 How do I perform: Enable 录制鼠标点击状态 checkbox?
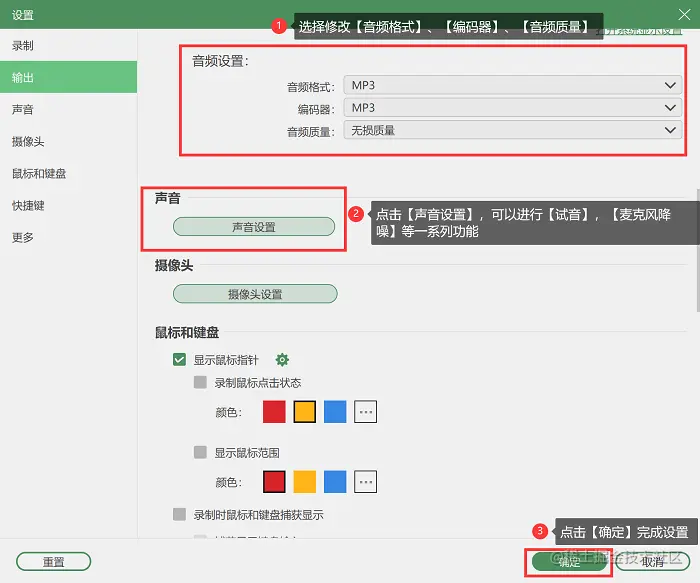coord(200,382)
